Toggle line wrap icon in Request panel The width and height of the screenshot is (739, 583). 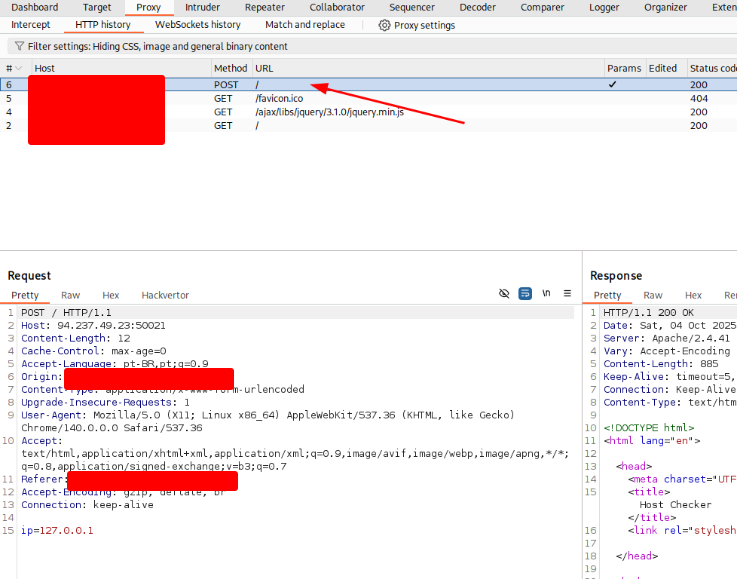coord(525,294)
